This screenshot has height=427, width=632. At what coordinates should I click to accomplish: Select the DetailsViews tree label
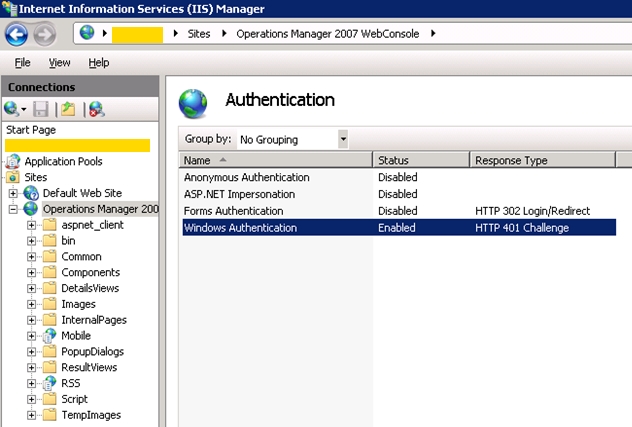pyautogui.click(x=90, y=288)
